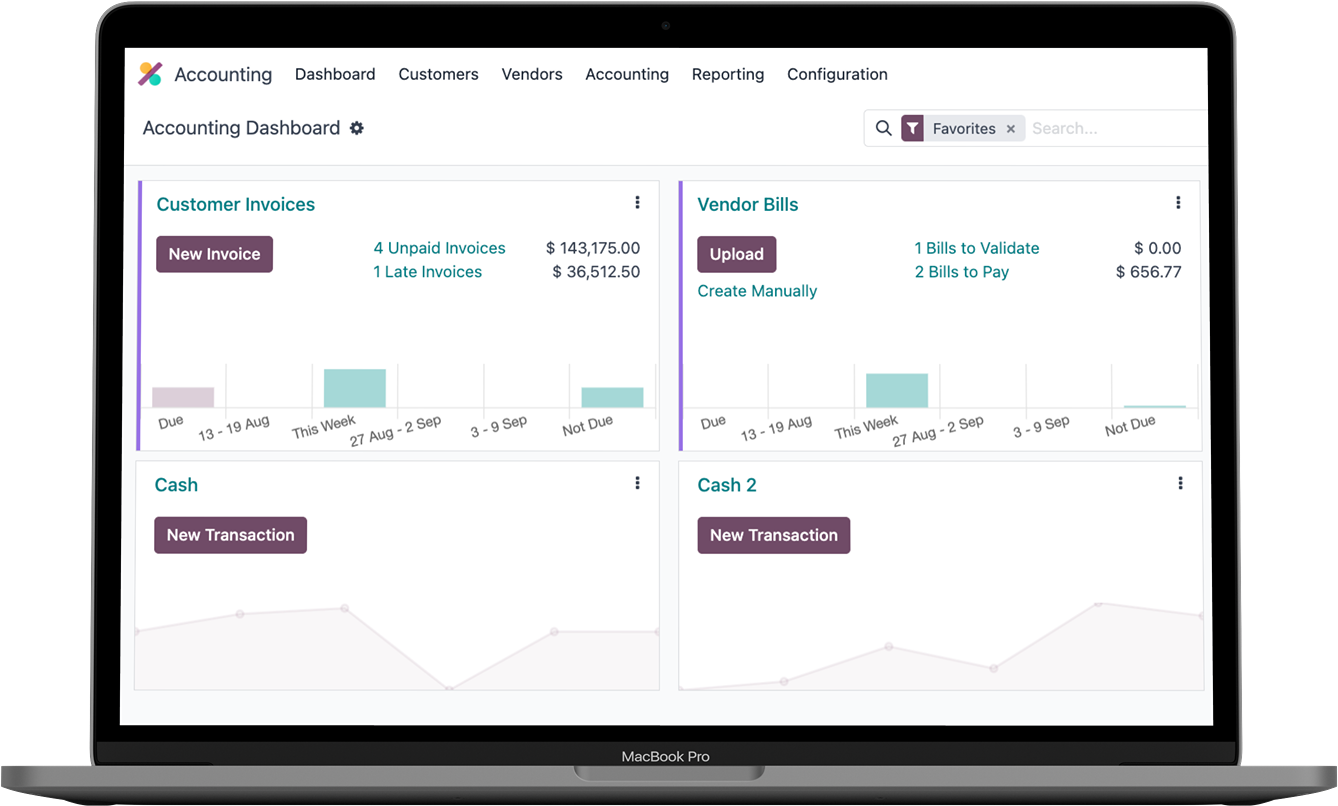Click the search magnifier icon
The height and width of the screenshot is (806, 1338).
point(884,128)
